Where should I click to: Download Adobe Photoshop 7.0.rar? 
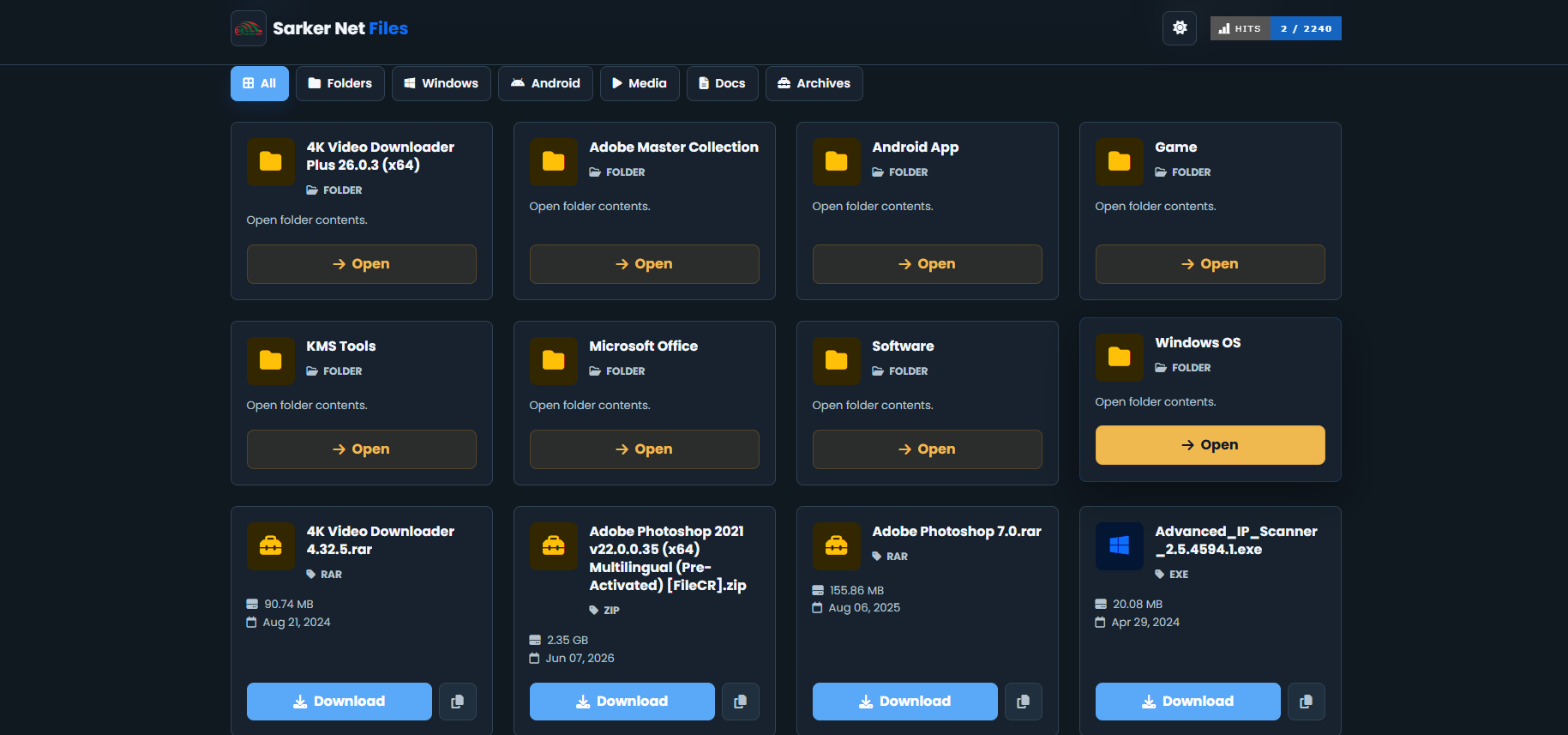click(905, 702)
